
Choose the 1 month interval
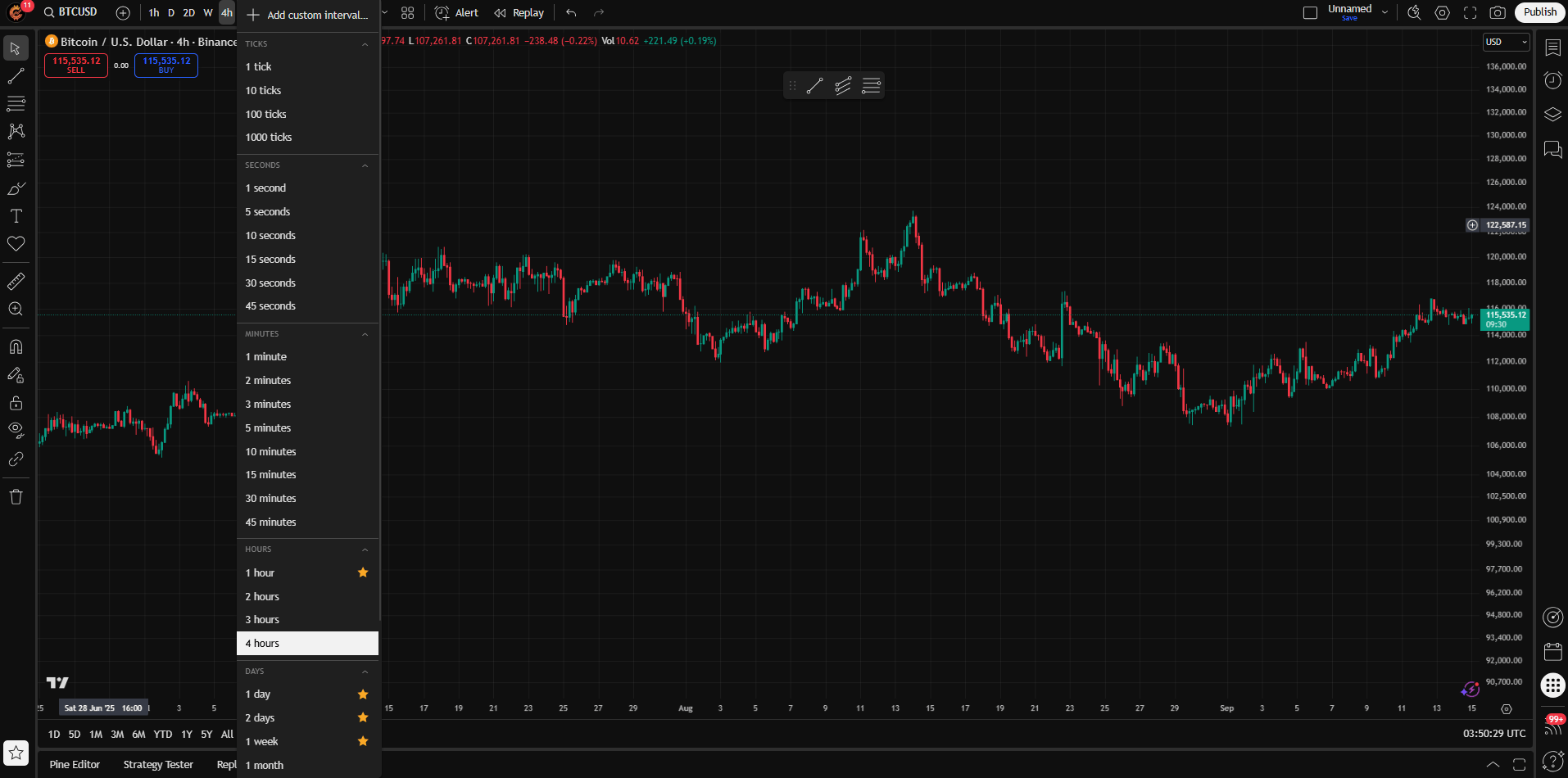308,765
